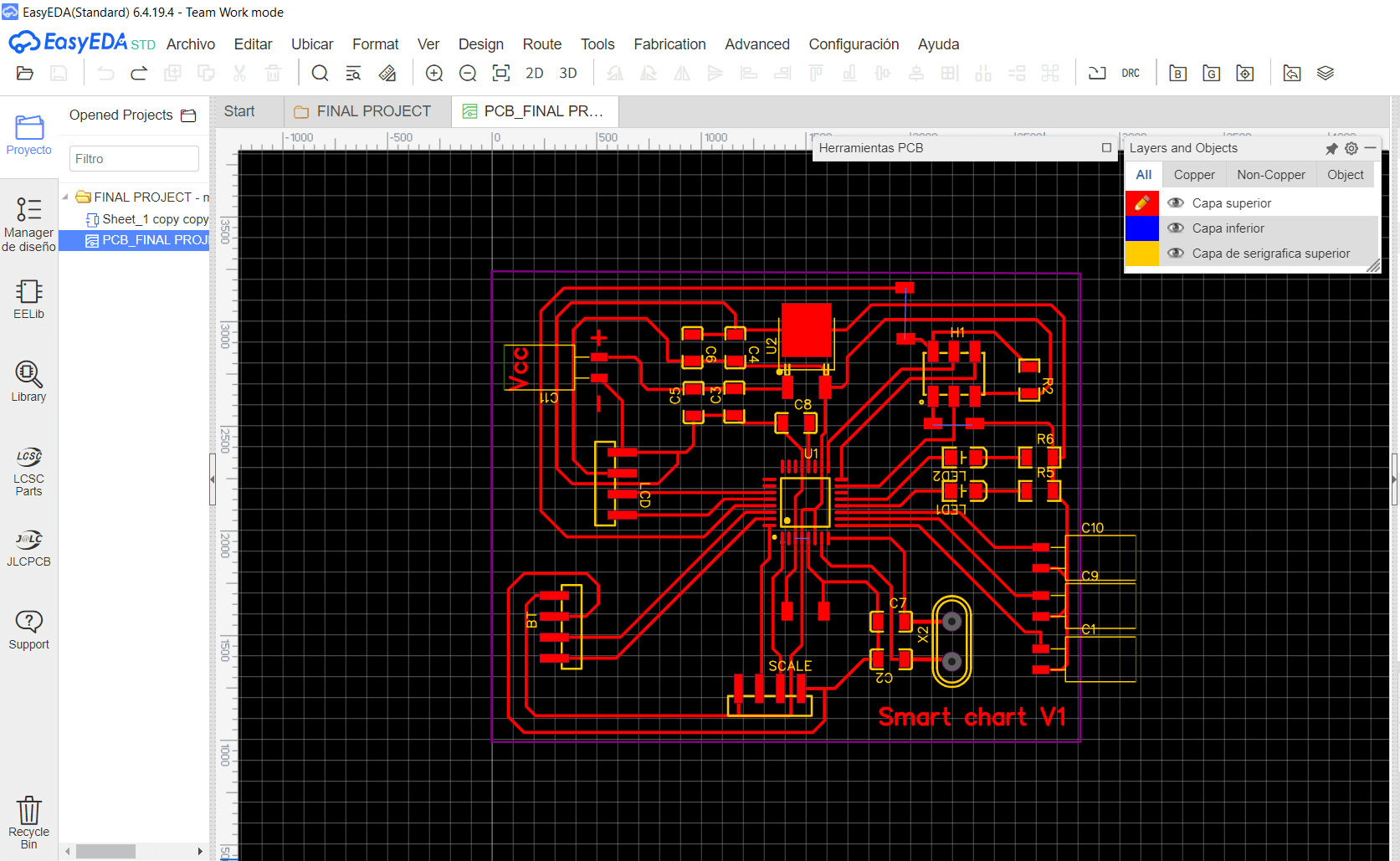1400x861 pixels.
Task: Show Non-Copper layers tab
Action: click(x=1271, y=175)
